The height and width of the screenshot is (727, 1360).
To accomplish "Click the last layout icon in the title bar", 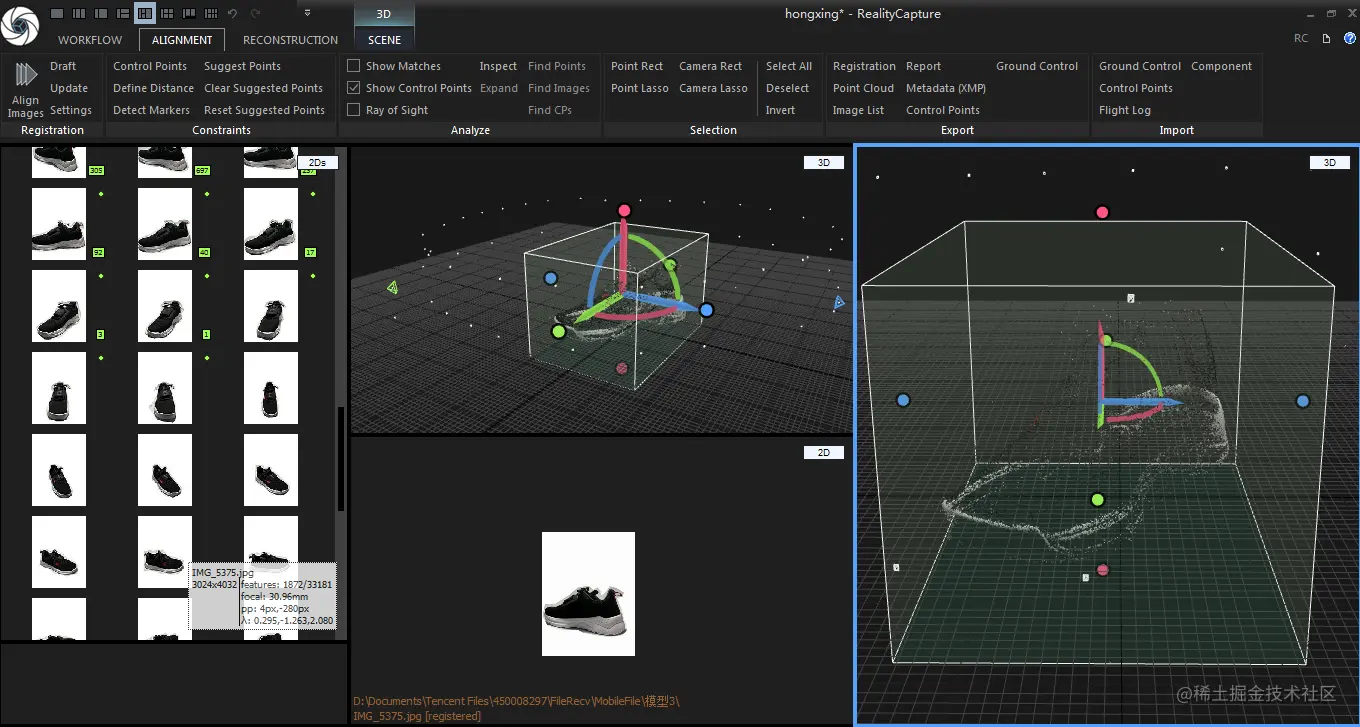I will (211, 13).
